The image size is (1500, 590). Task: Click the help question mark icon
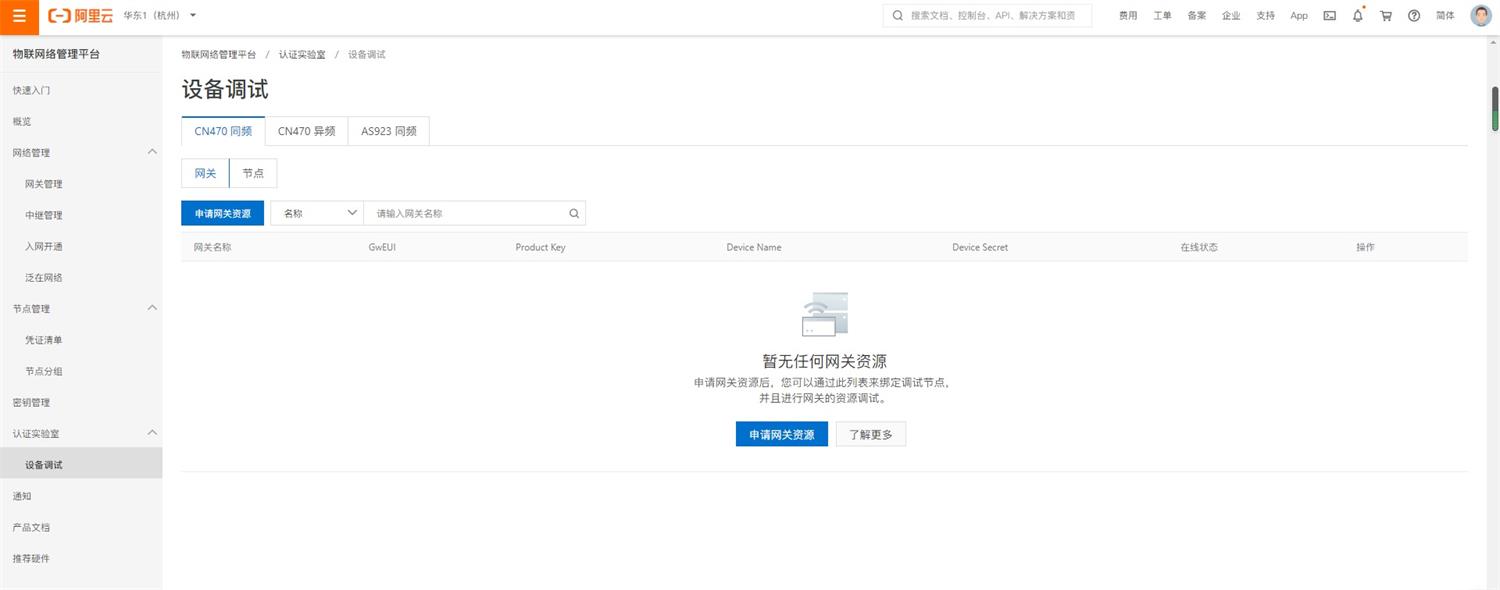[x=1413, y=16]
